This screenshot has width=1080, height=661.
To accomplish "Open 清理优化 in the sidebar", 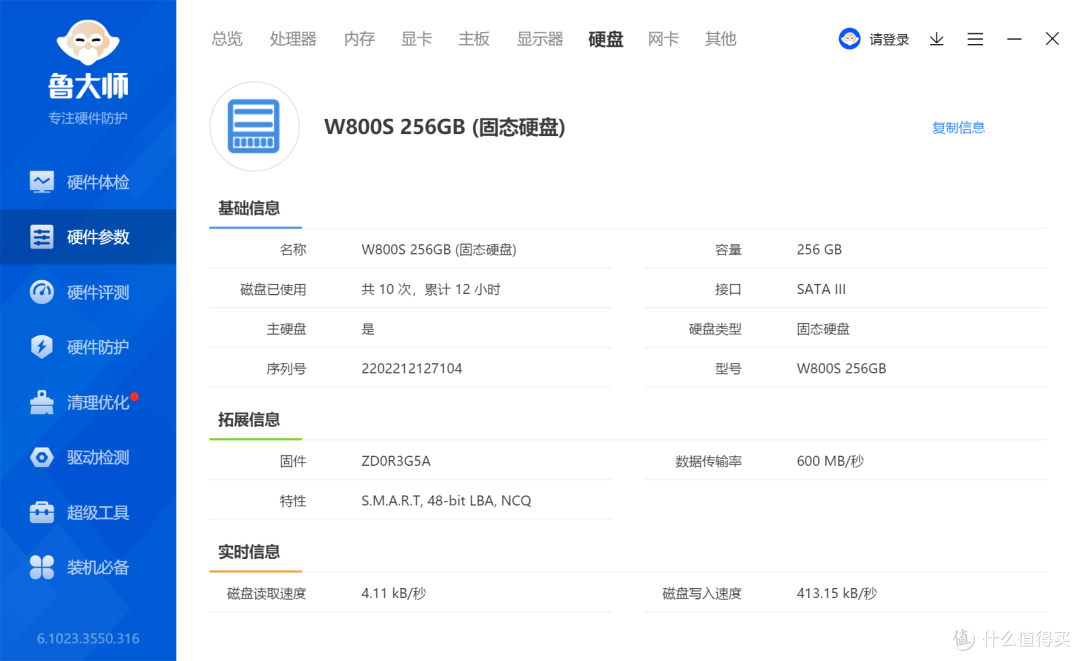I will [x=88, y=402].
